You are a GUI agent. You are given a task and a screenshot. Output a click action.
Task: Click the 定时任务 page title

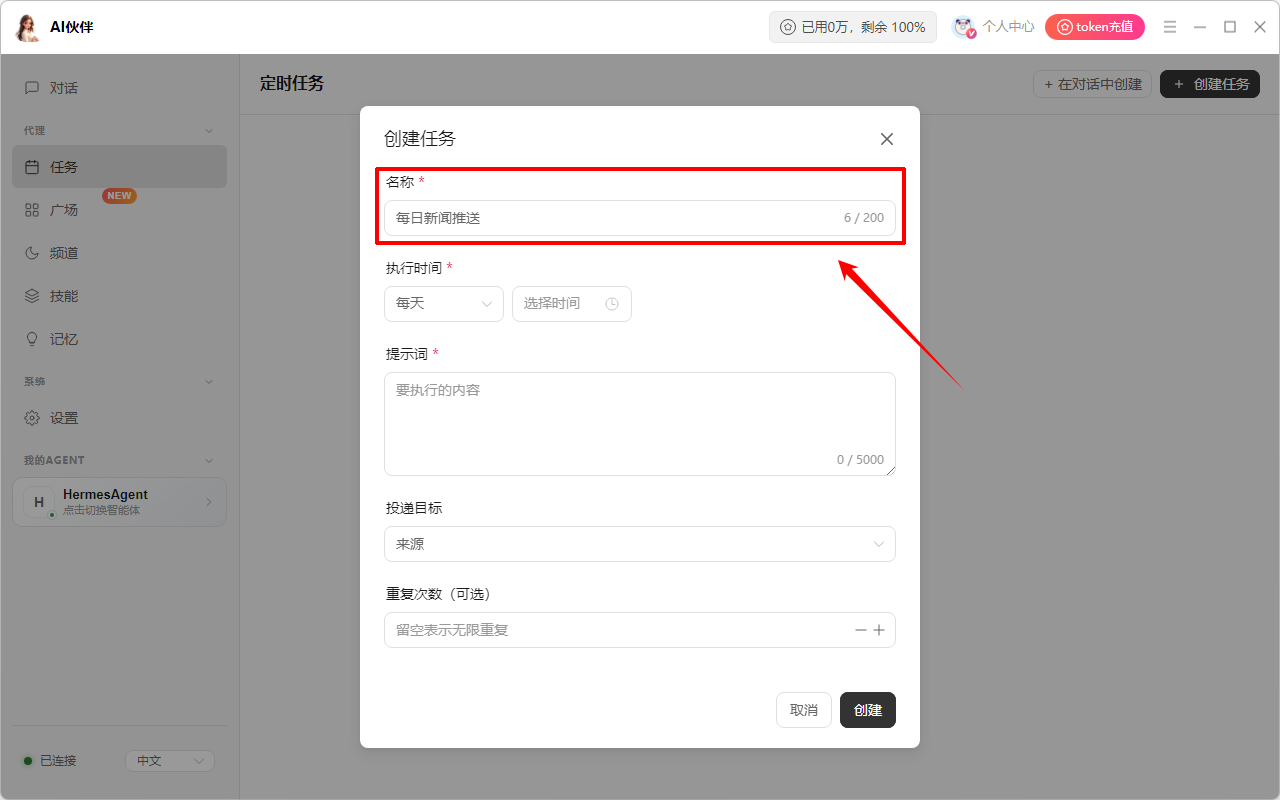pos(292,83)
